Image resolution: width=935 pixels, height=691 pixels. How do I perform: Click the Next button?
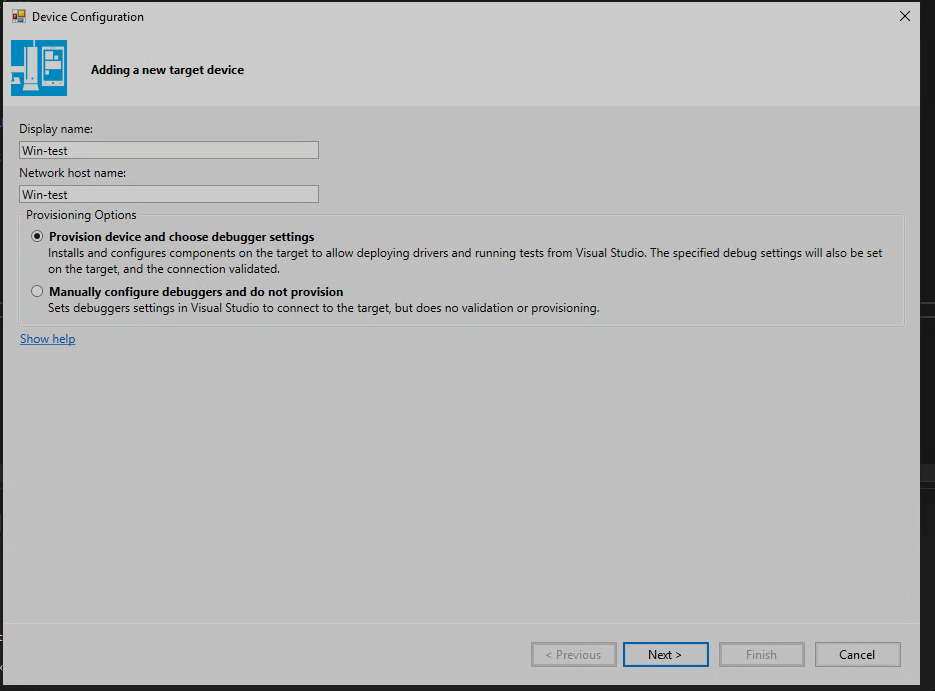click(665, 655)
